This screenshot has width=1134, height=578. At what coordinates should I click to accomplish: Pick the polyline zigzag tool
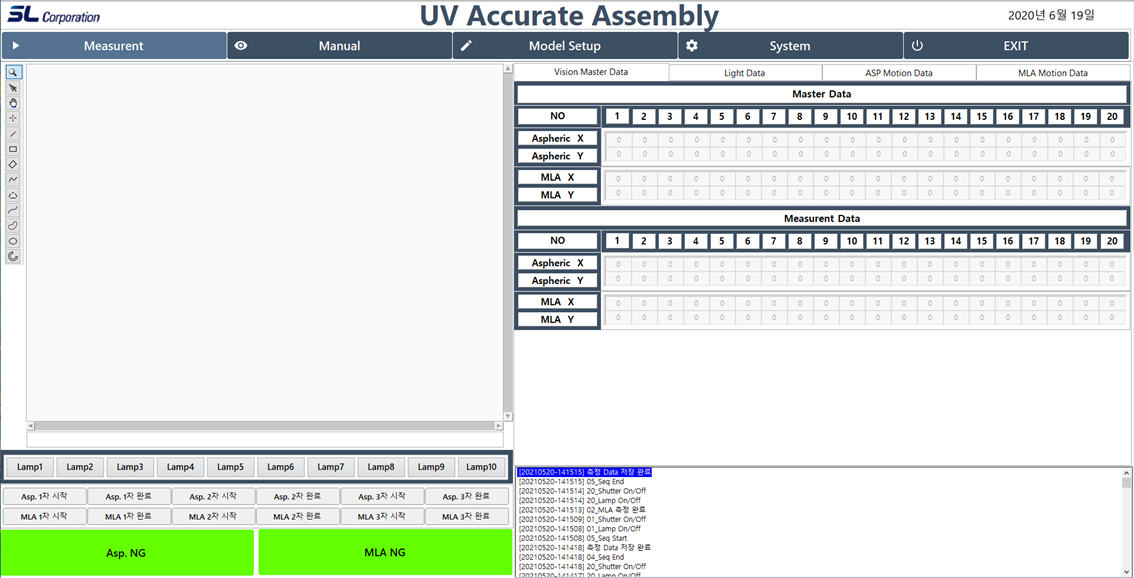click(x=13, y=180)
